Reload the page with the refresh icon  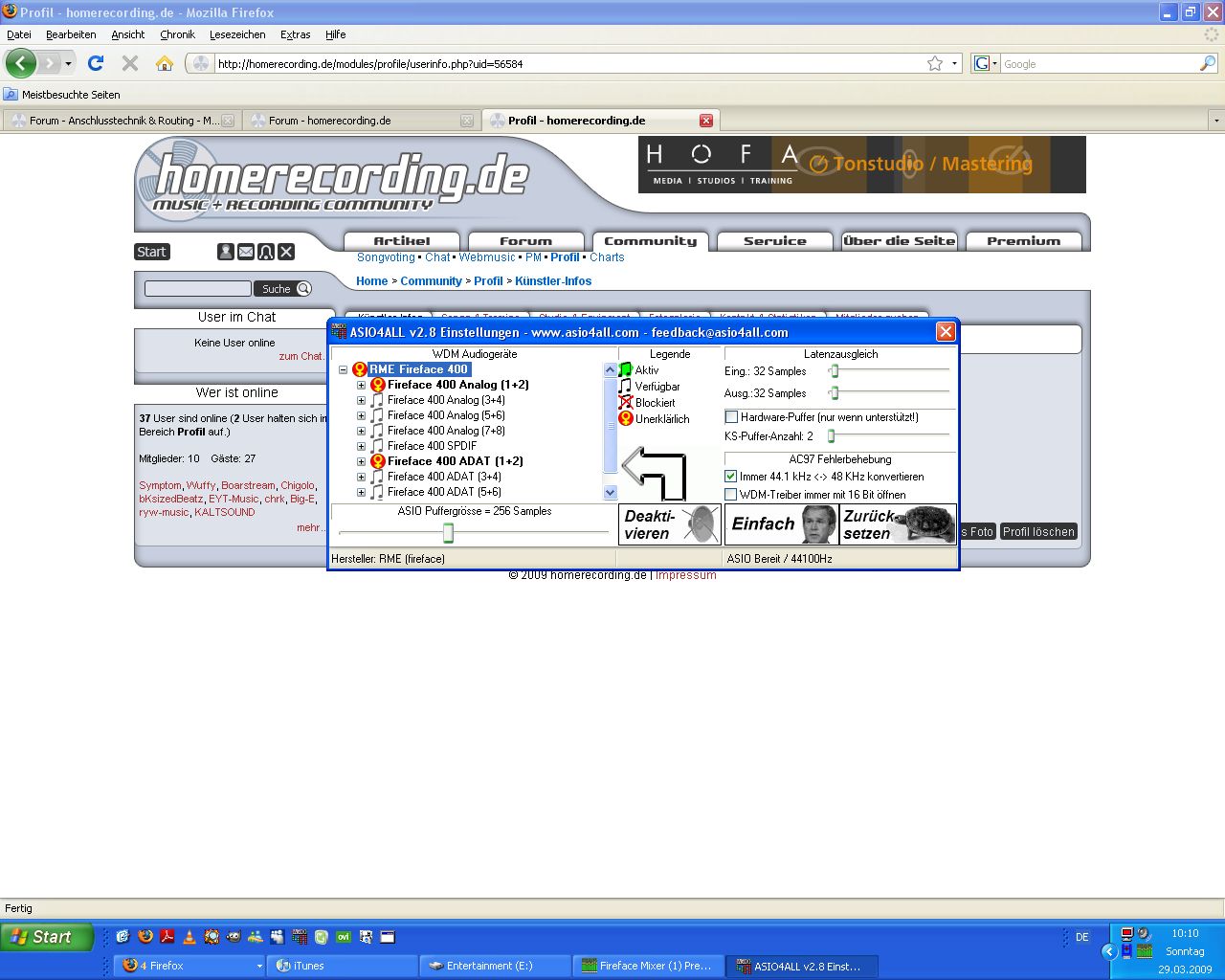coord(96,63)
